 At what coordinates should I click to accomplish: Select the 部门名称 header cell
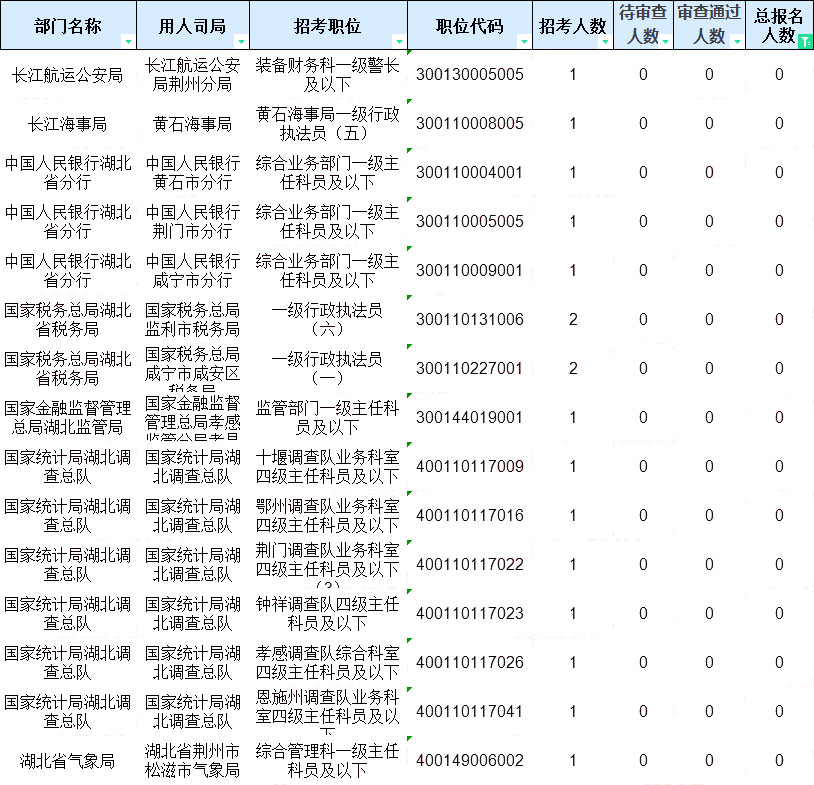(68, 25)
